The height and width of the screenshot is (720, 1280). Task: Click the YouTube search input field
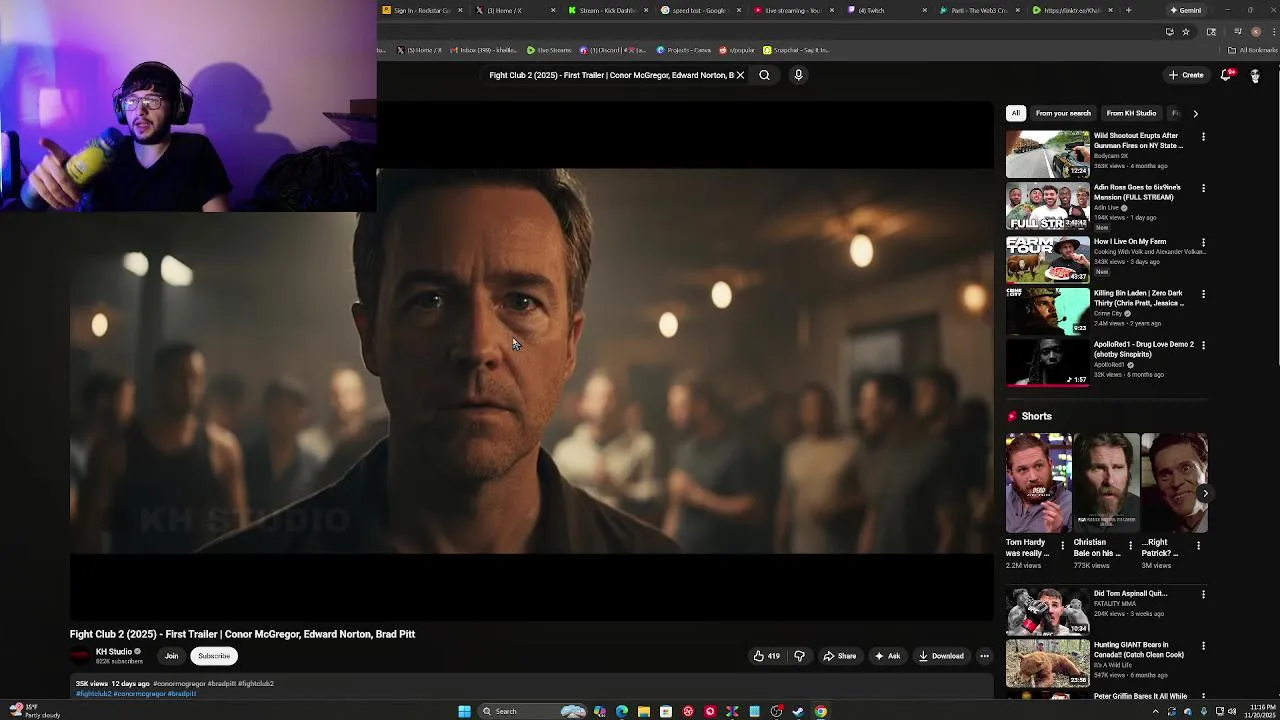point(610,75)
